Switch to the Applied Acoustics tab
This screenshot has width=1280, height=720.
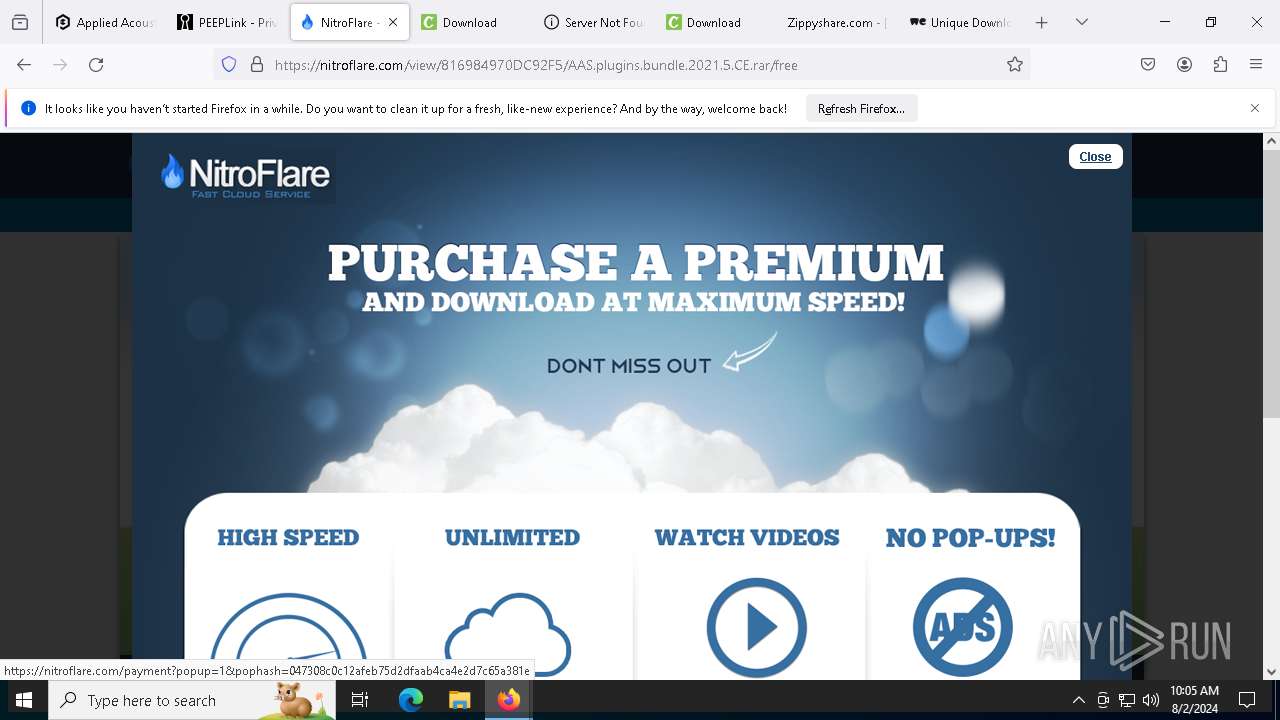106,22
